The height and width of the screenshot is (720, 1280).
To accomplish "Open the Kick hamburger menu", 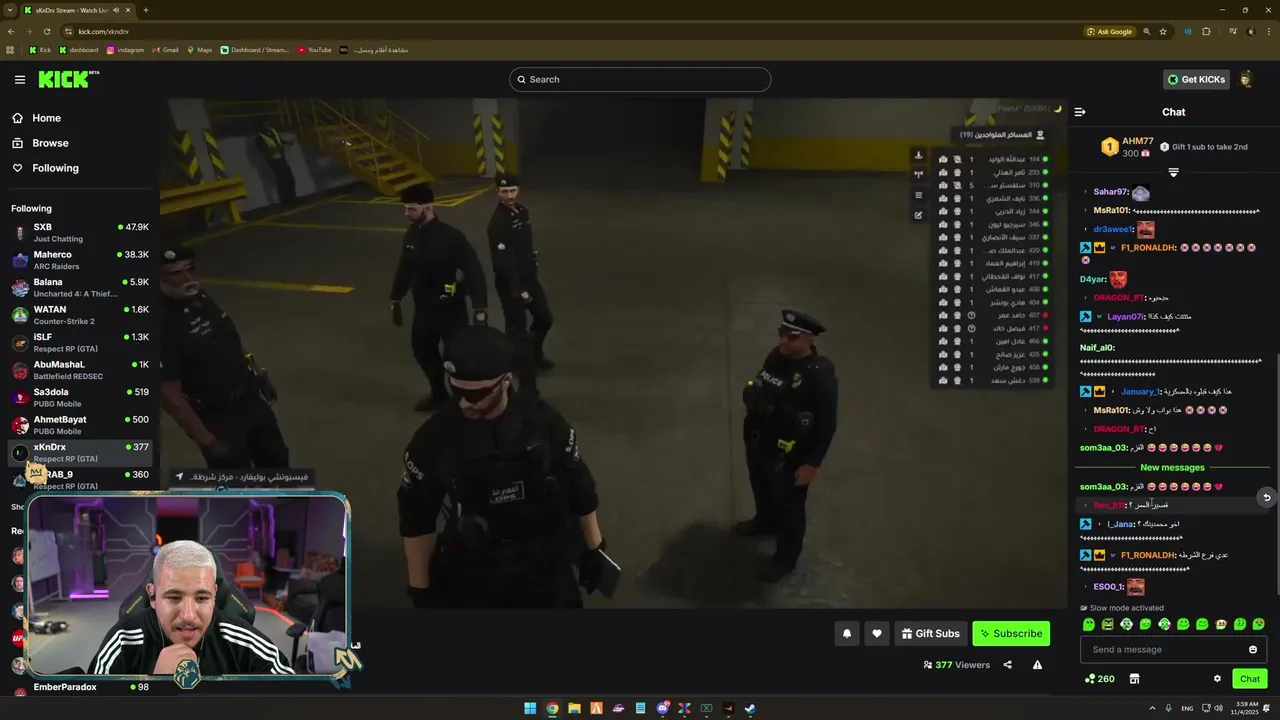I will point(19,79).
